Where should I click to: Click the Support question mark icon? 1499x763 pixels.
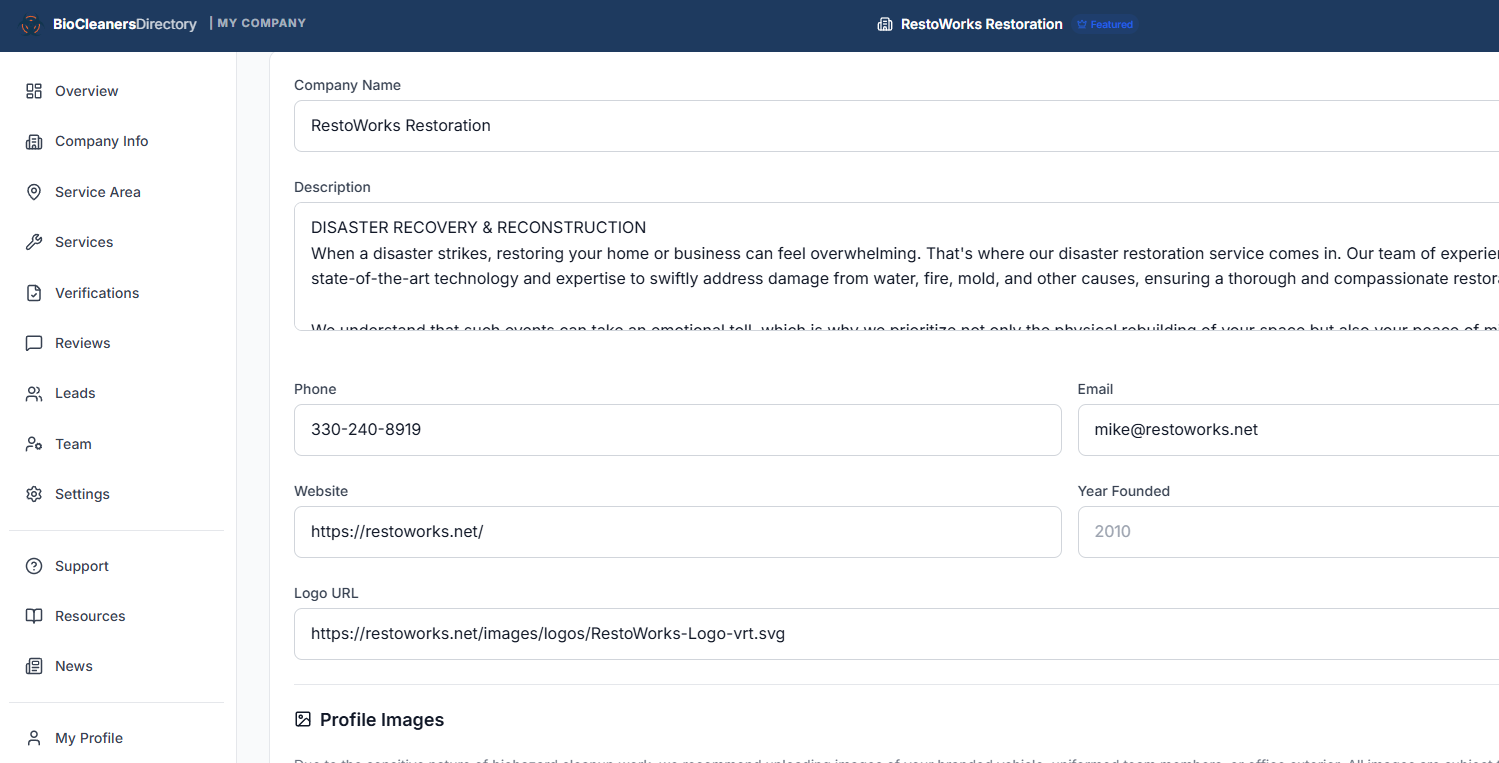[34, 566]
